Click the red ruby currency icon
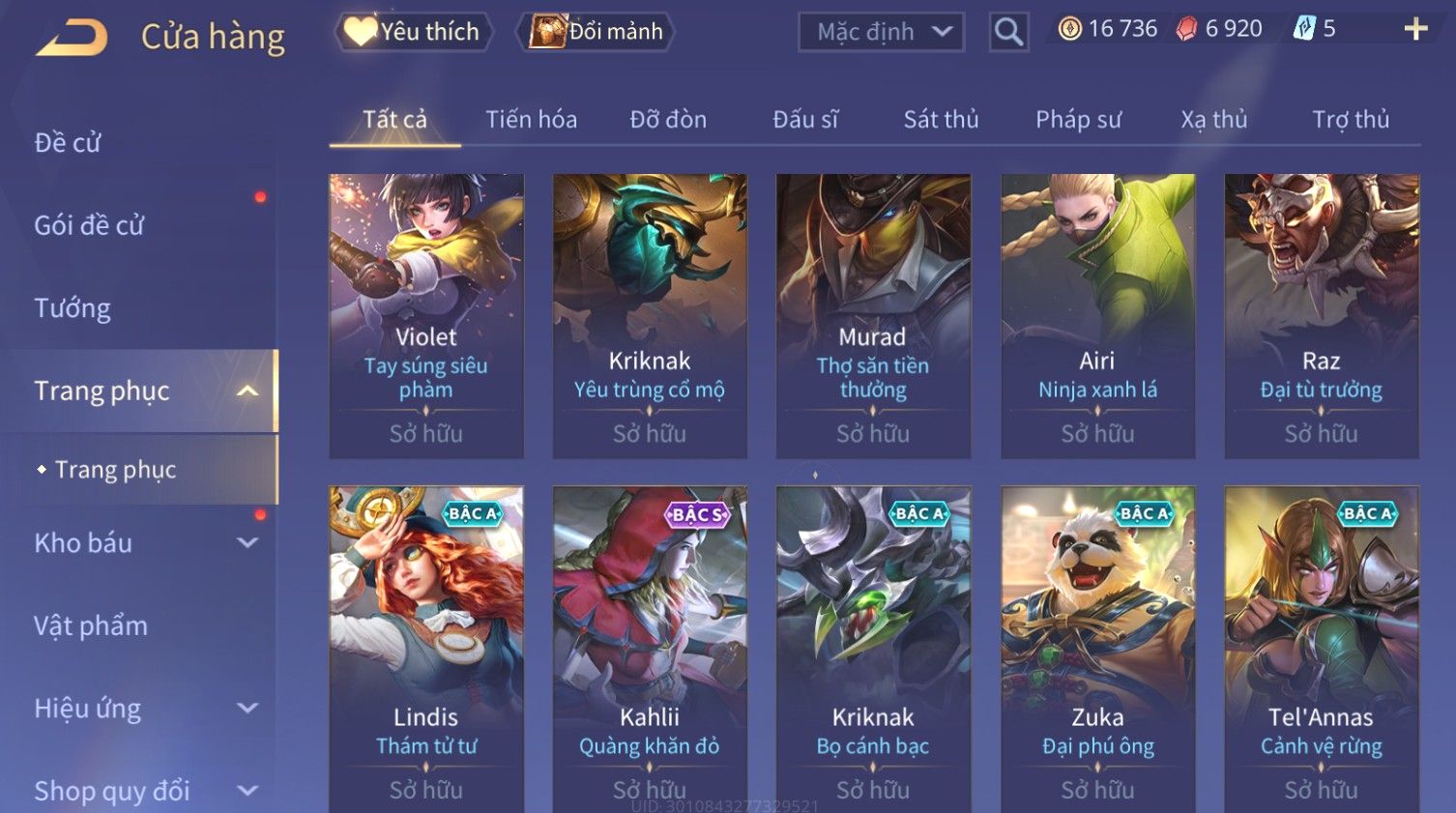The height and width of the screenshot is (813, 1456). click(1186, 29)
